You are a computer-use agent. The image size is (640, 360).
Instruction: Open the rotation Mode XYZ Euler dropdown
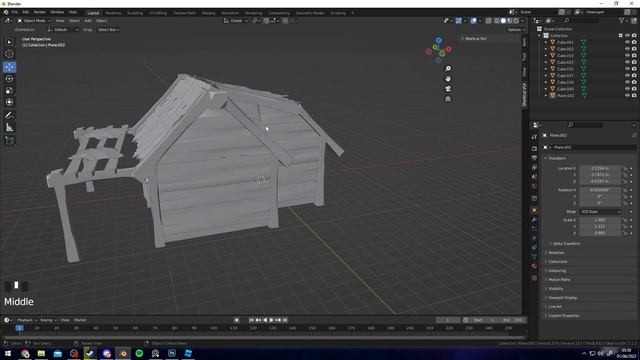[x=600, y=212]
